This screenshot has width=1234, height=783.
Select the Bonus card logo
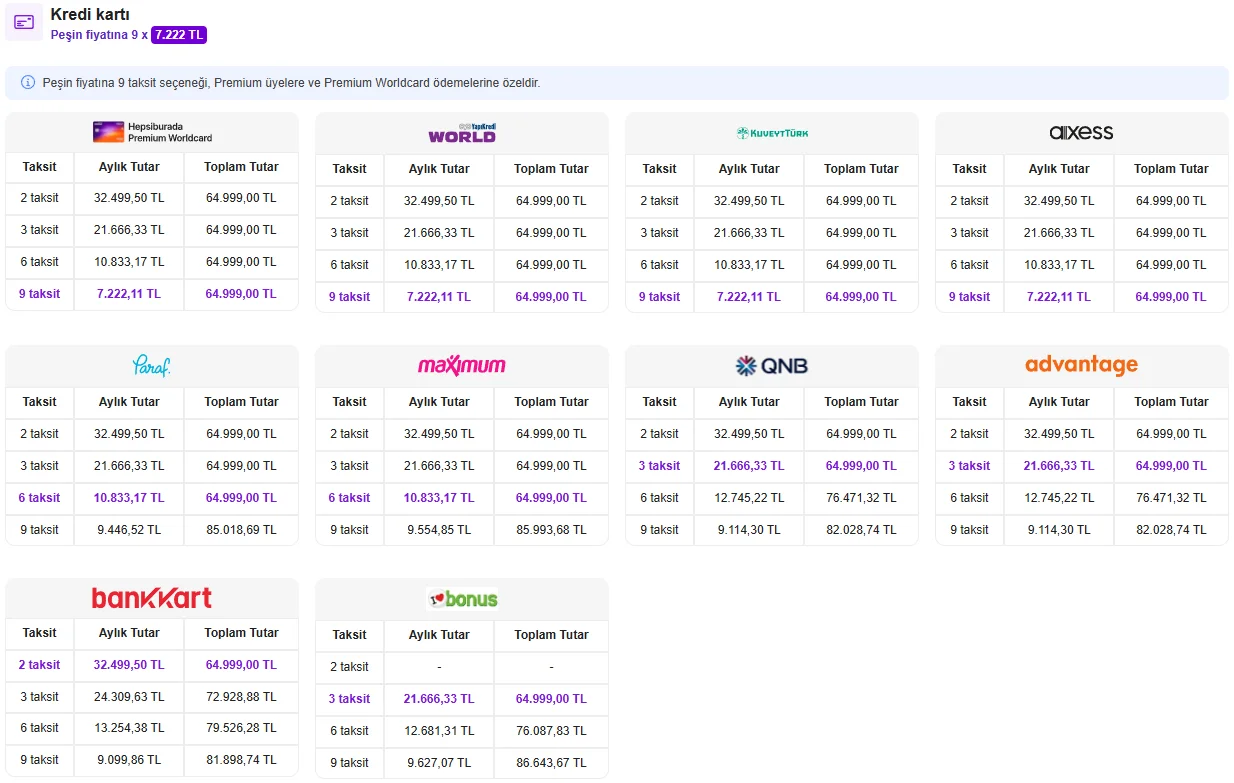461,599
